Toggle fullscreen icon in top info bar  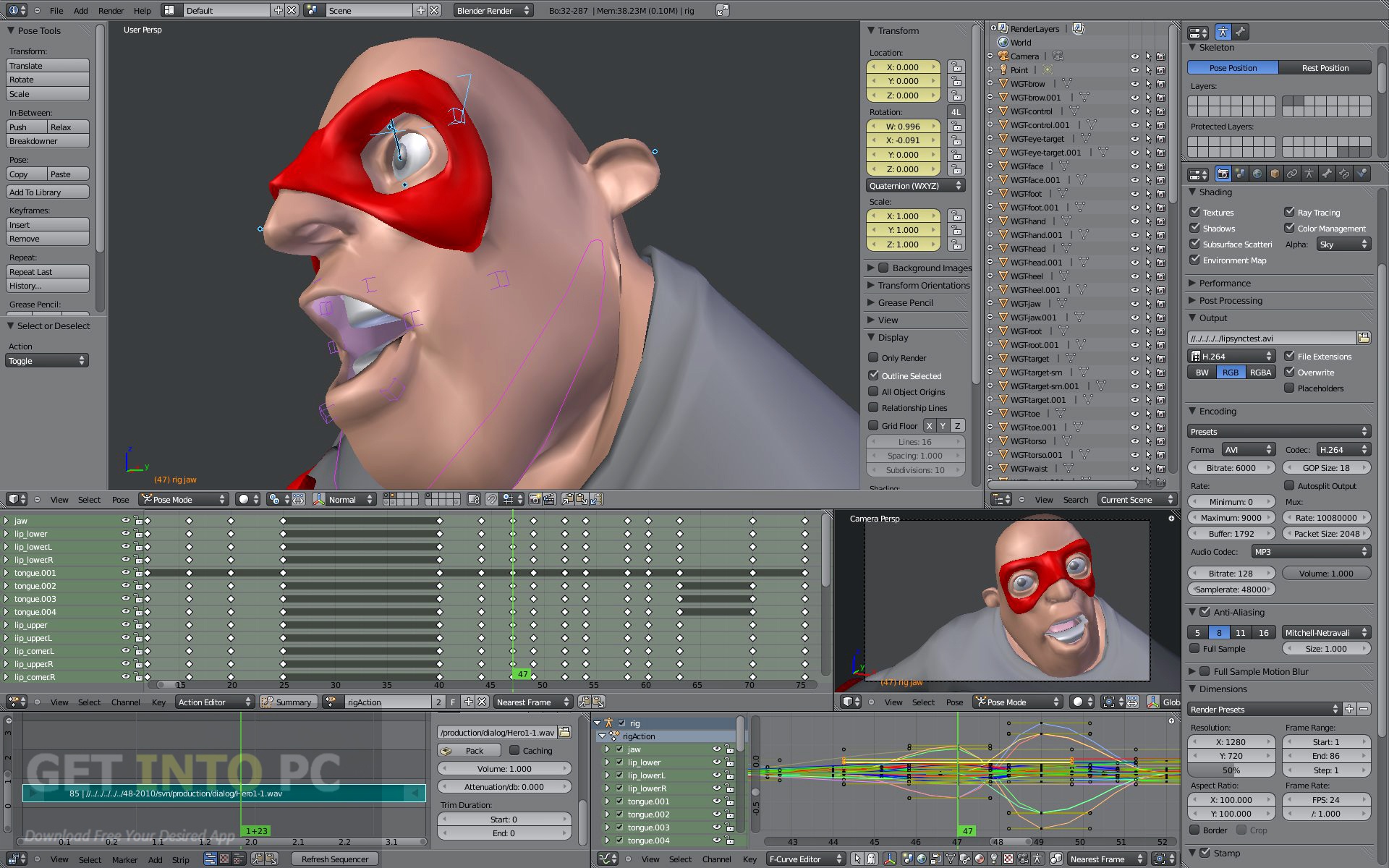click(722, 10)
